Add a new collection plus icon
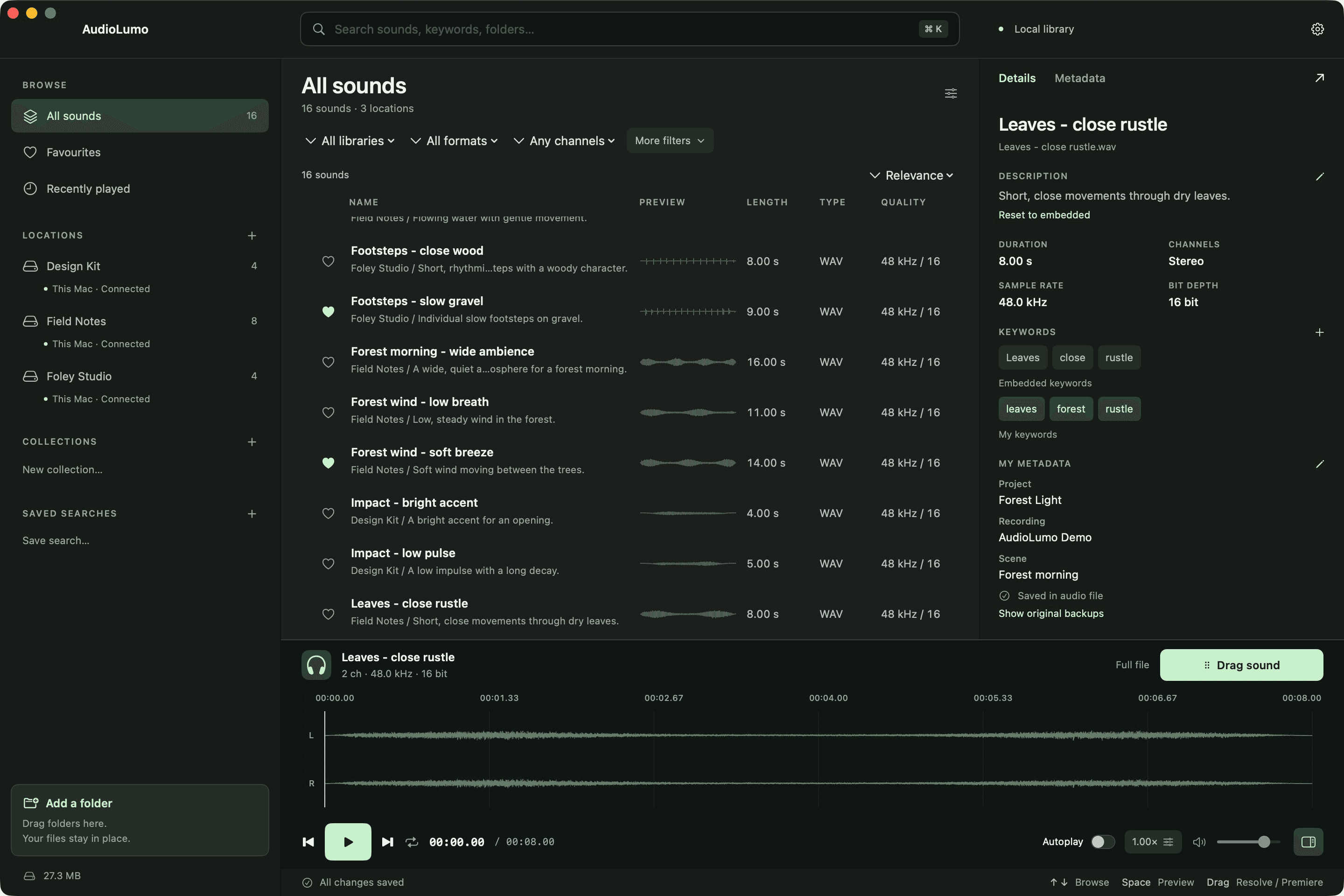The image size is (1344, 896). (x=252, y=442)
